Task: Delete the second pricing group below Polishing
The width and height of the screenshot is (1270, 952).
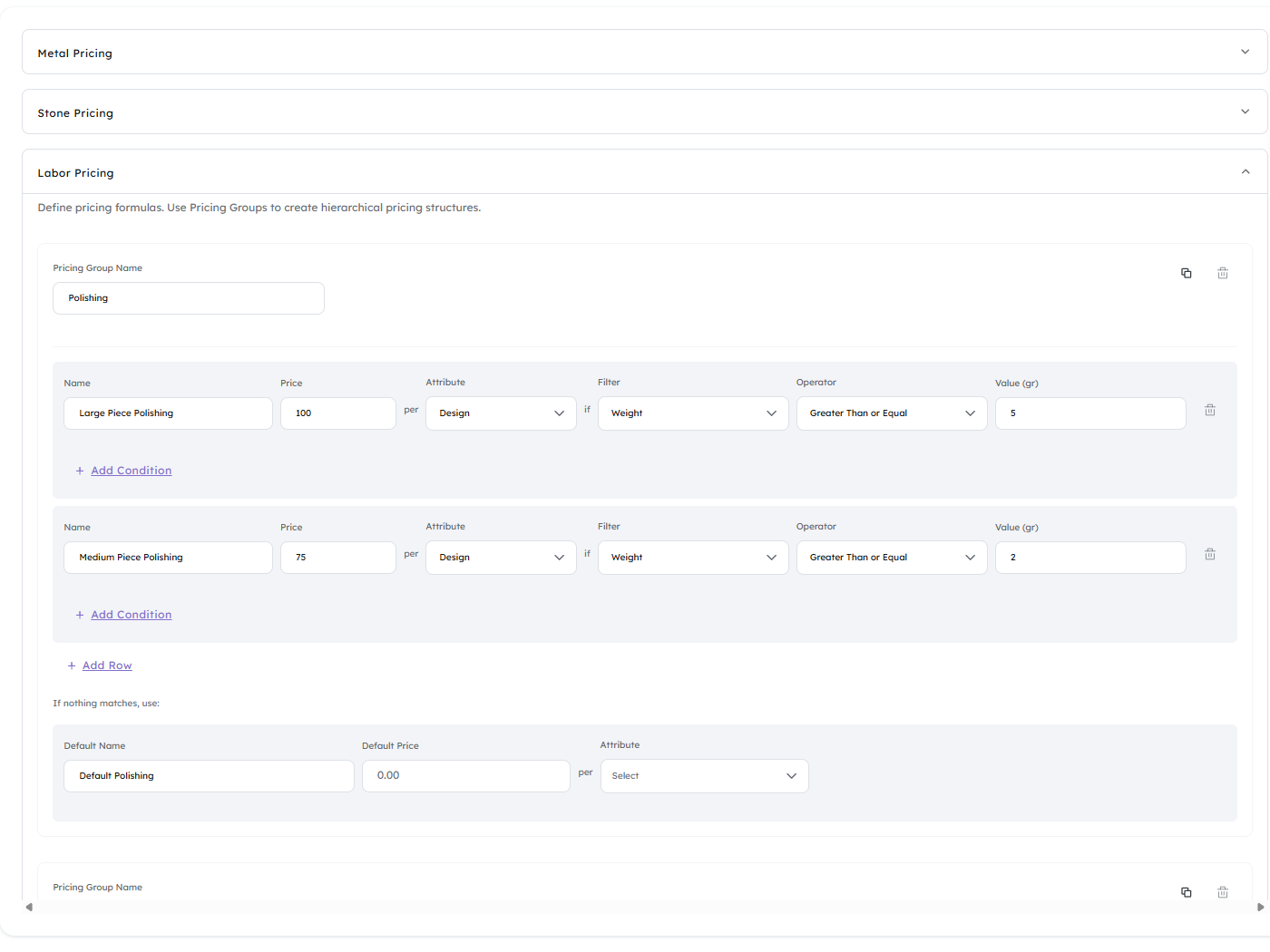Action: (1223, 892)
